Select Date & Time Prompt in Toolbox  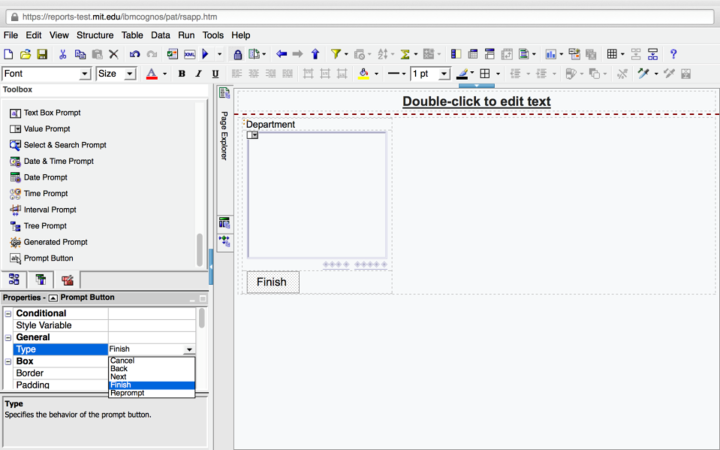tap(58, 161)
